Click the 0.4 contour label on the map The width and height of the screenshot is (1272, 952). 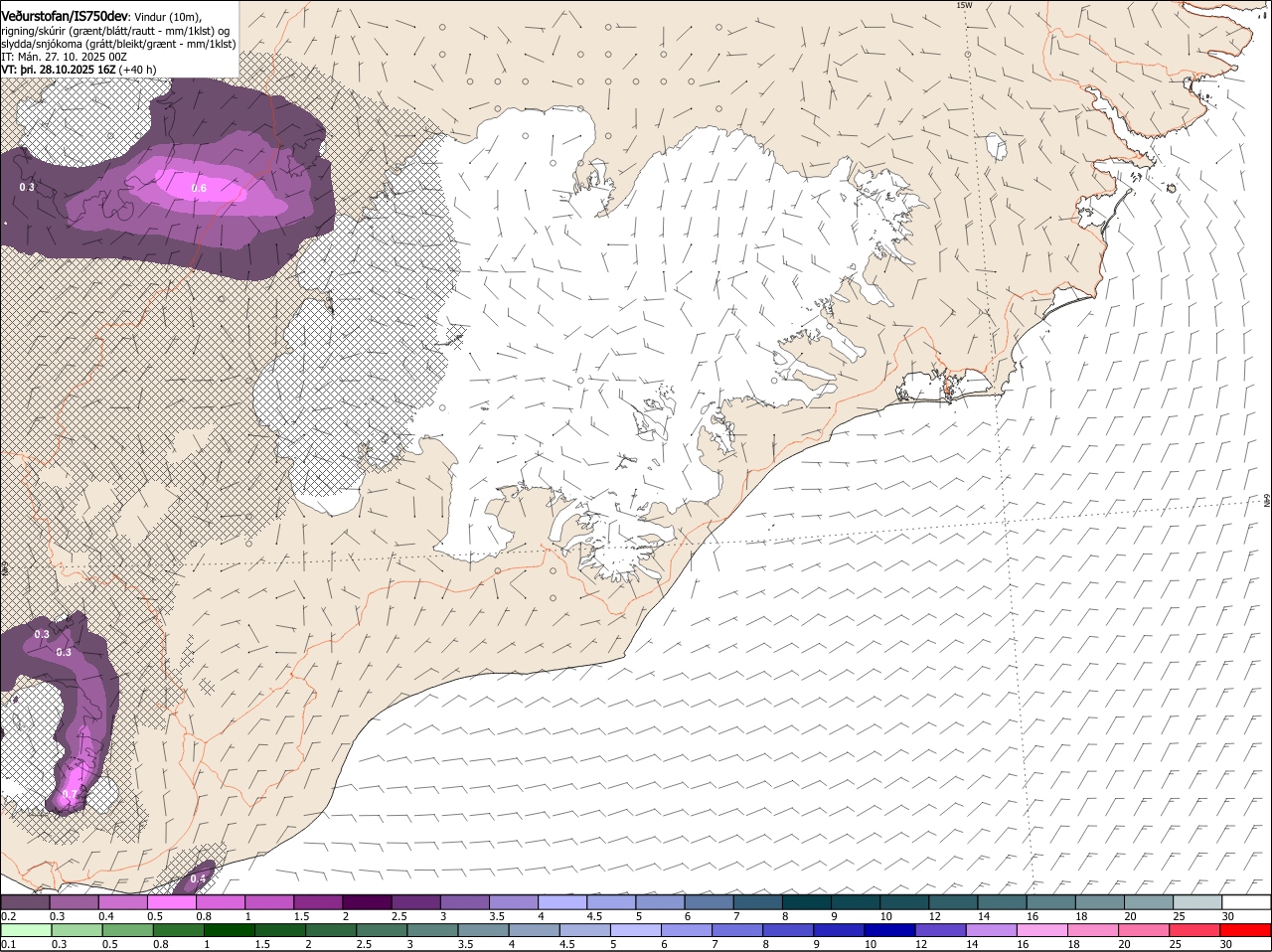pos(198,878)
